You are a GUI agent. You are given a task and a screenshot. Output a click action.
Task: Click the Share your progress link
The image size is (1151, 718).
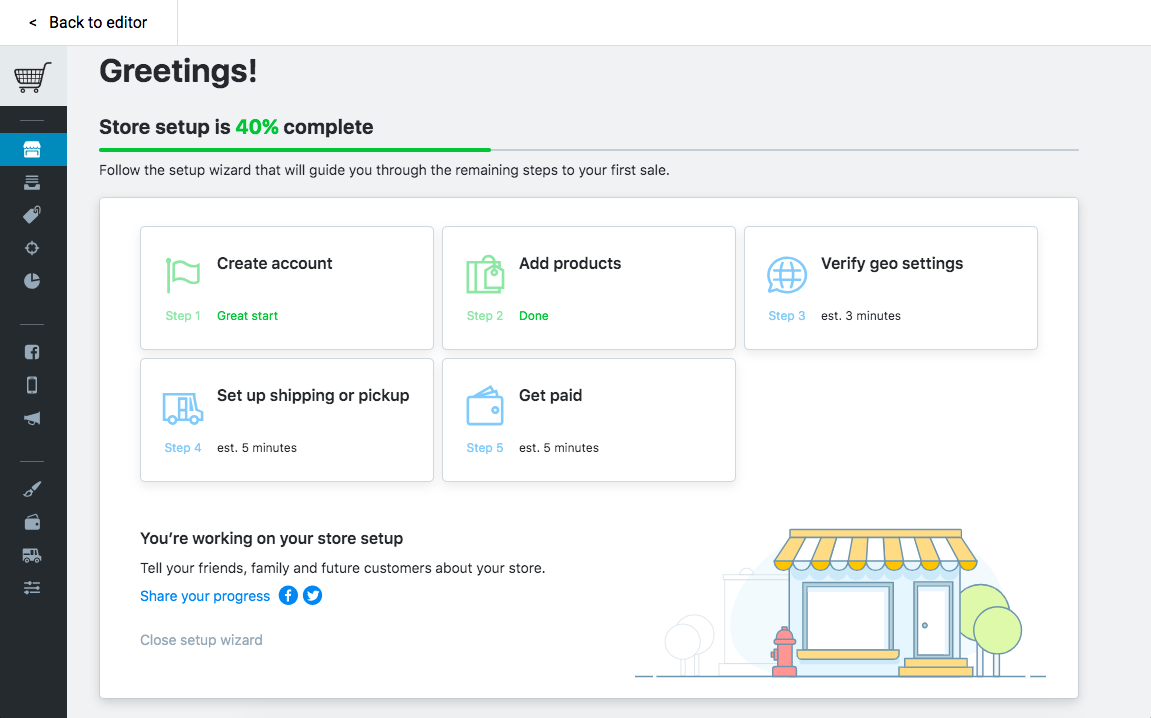[x=204, y=595]
